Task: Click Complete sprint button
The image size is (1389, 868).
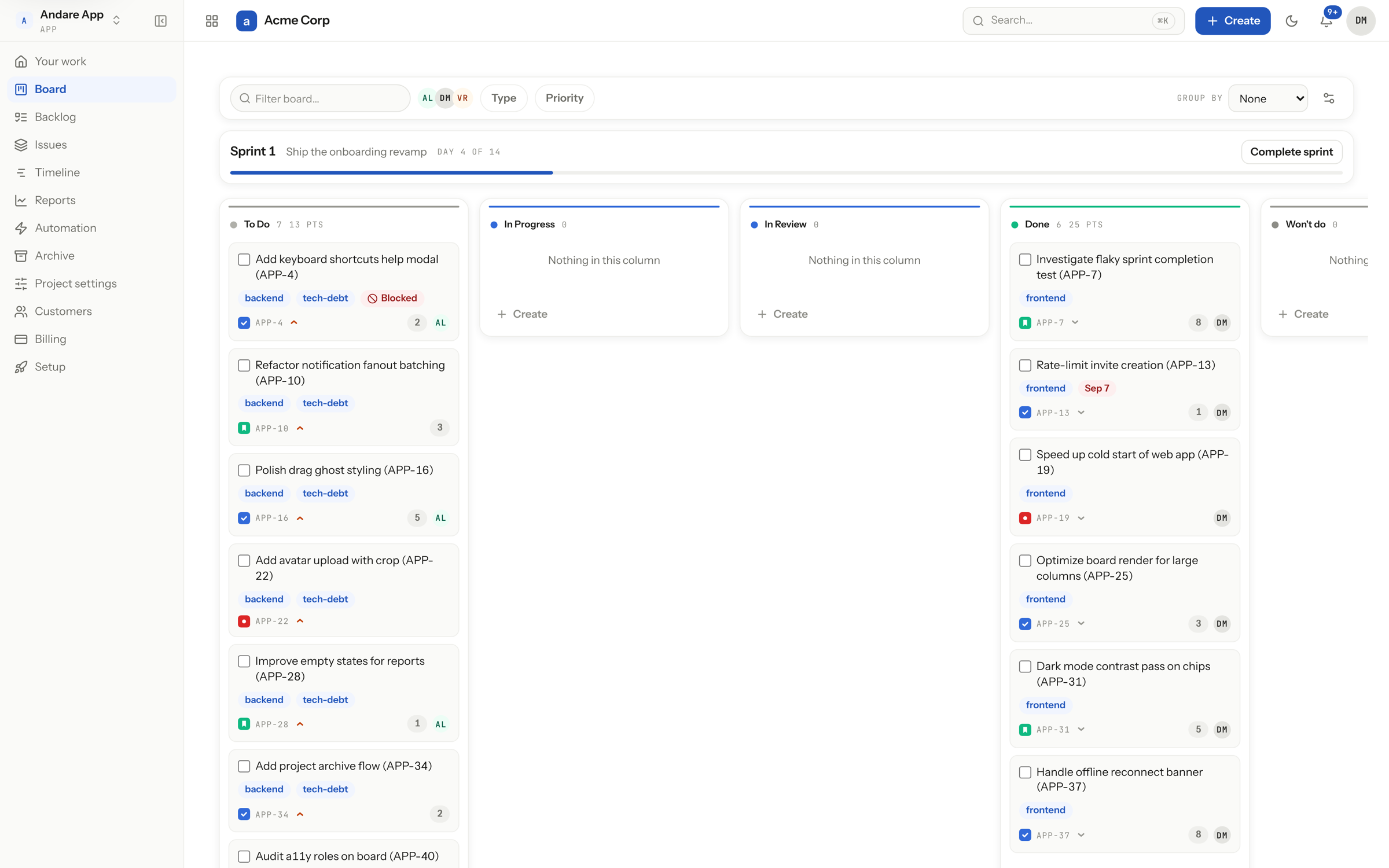Action: coord(1291,152)
